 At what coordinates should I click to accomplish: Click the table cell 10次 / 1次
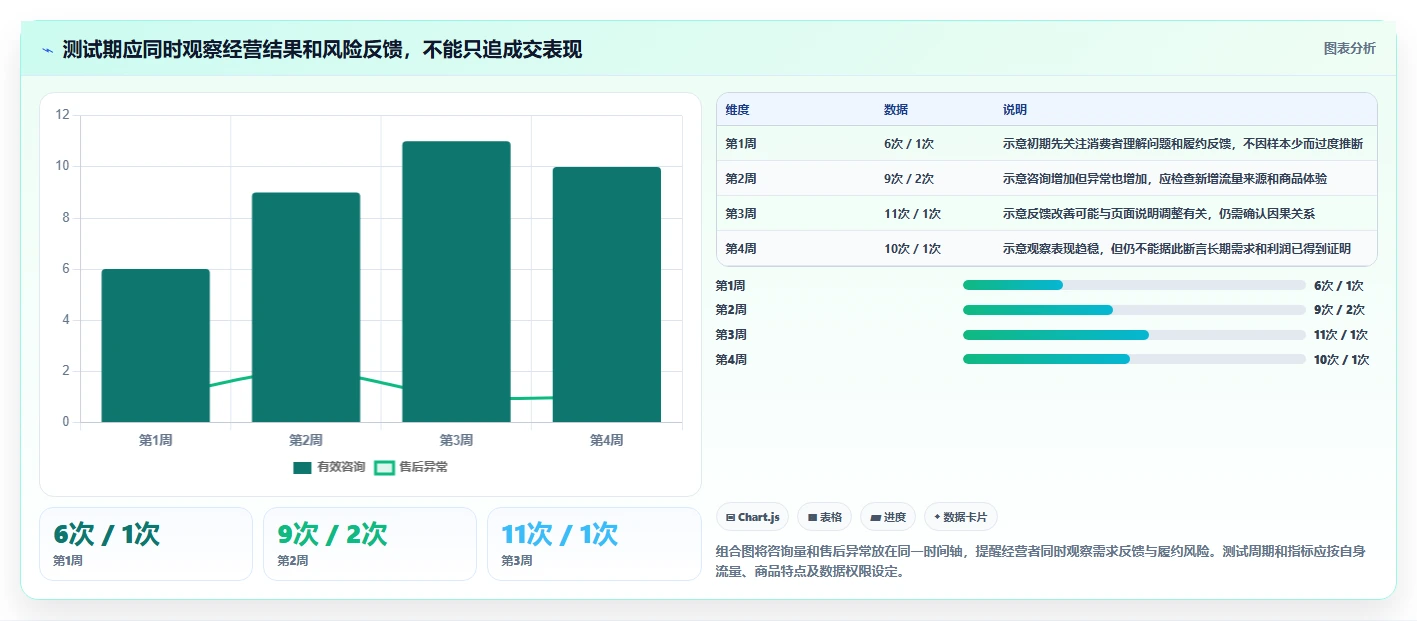(x=912, y=249)
